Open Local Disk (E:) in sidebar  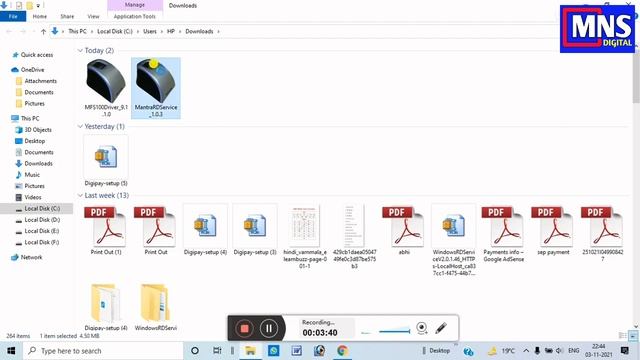42,231
